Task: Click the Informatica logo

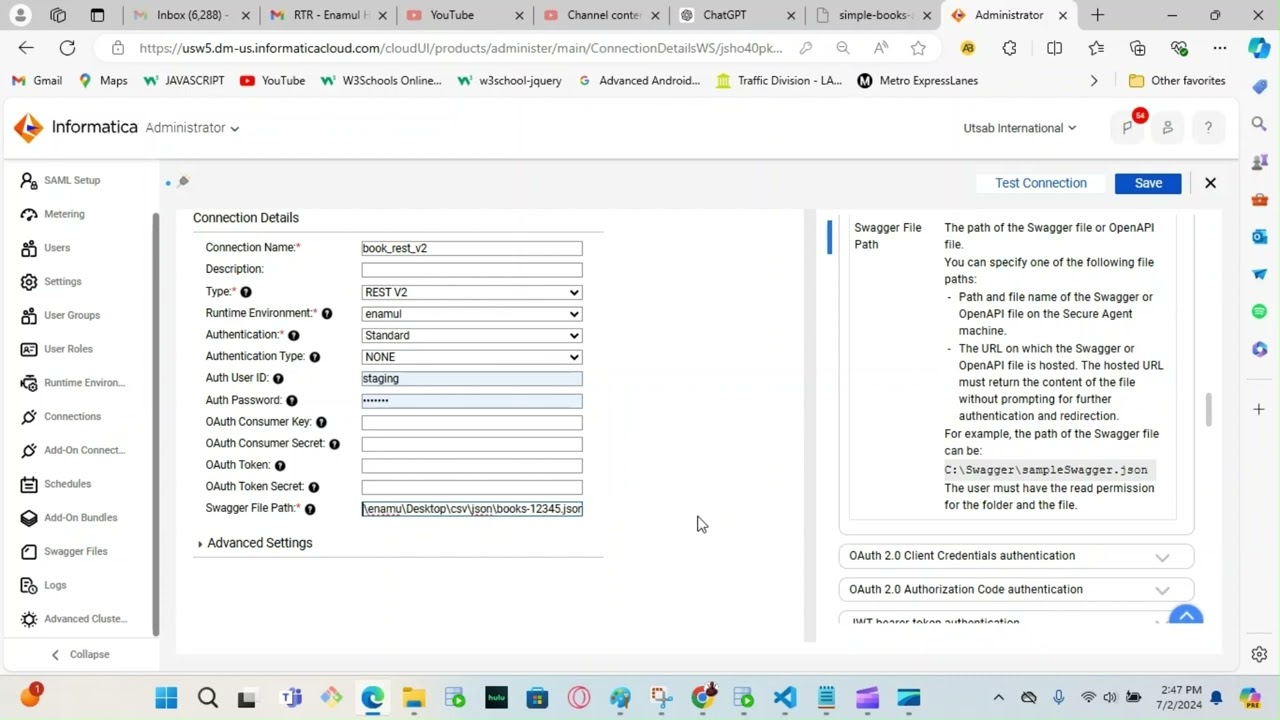Action: coord(76,127)
